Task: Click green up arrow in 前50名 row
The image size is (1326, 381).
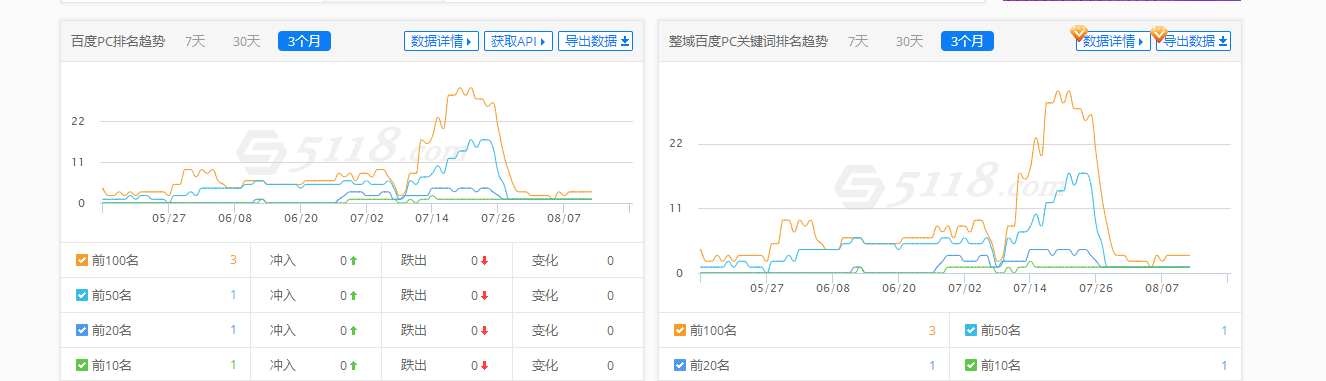Action: point(353,296)
